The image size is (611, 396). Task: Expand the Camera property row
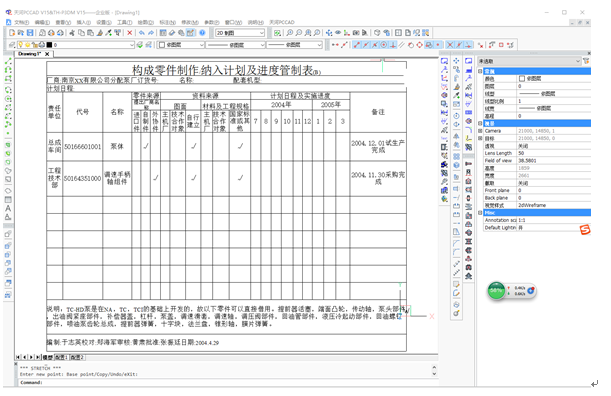(x=480, y=131)
